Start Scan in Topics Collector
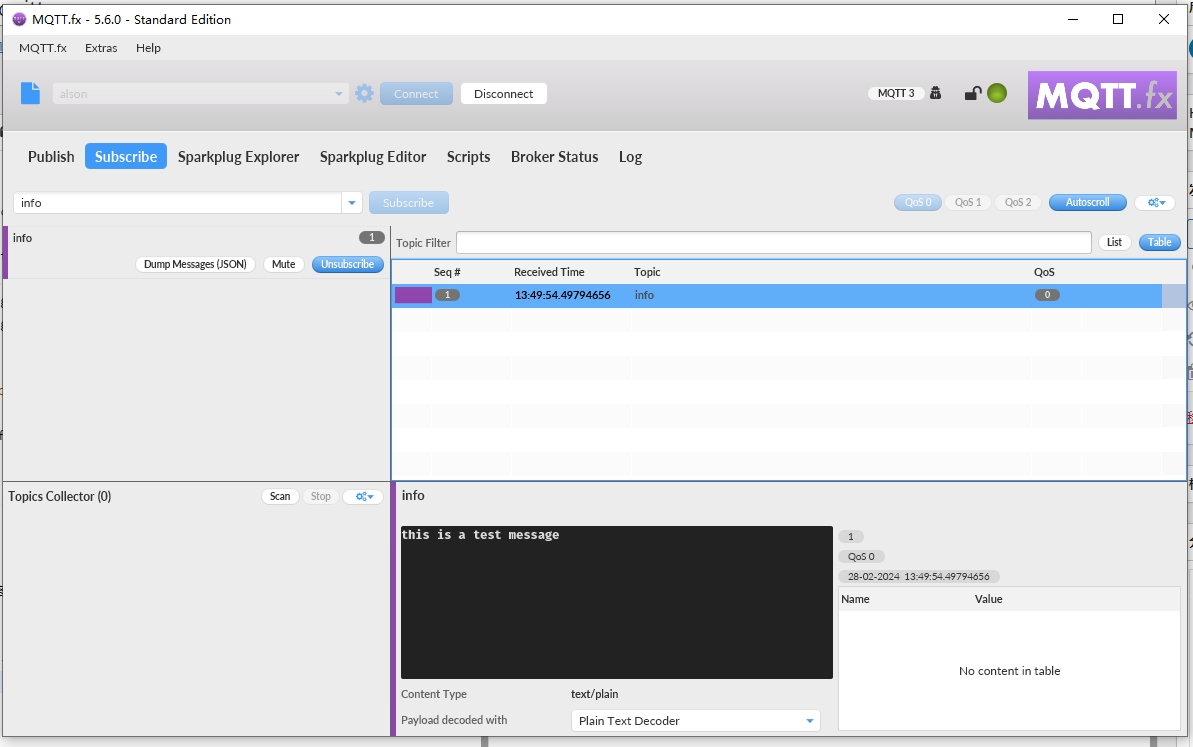Viewport: 1193px width, 747px height. [280, 497]
